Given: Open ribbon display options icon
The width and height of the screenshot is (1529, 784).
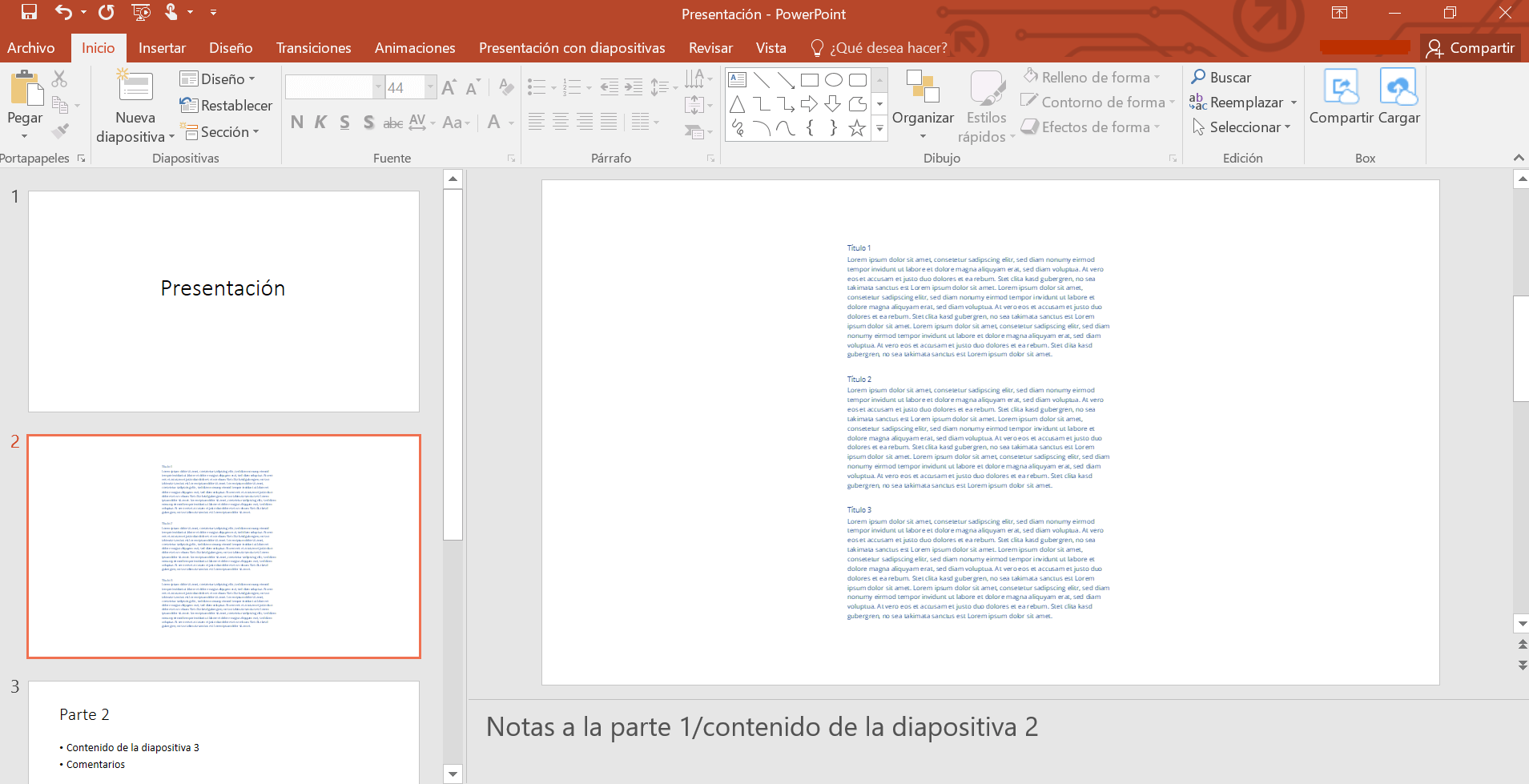Looking at the screenshot, I should [1339, 12].
